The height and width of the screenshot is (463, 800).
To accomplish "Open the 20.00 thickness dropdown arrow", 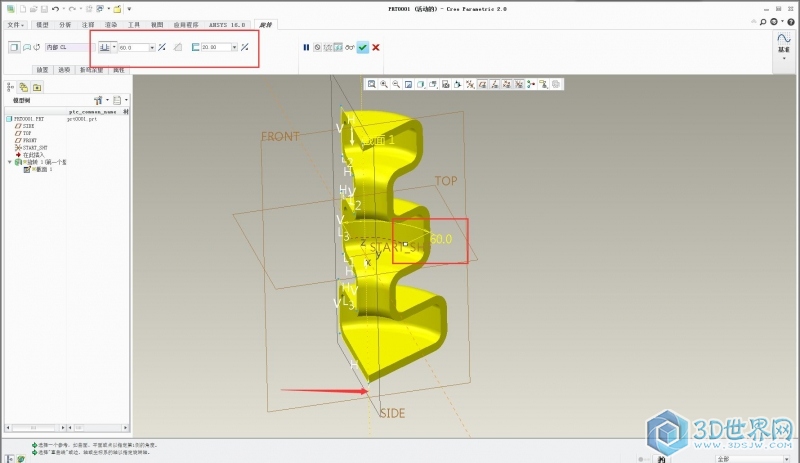I will pyautogui.click(x=235, y=47).
